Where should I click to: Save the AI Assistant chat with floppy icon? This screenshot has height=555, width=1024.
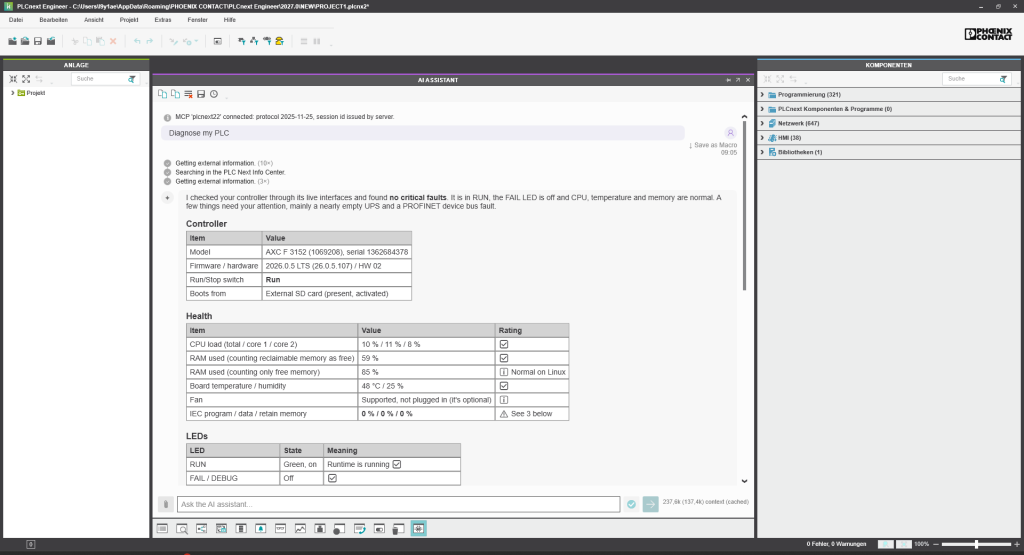[x=201, y=94]
